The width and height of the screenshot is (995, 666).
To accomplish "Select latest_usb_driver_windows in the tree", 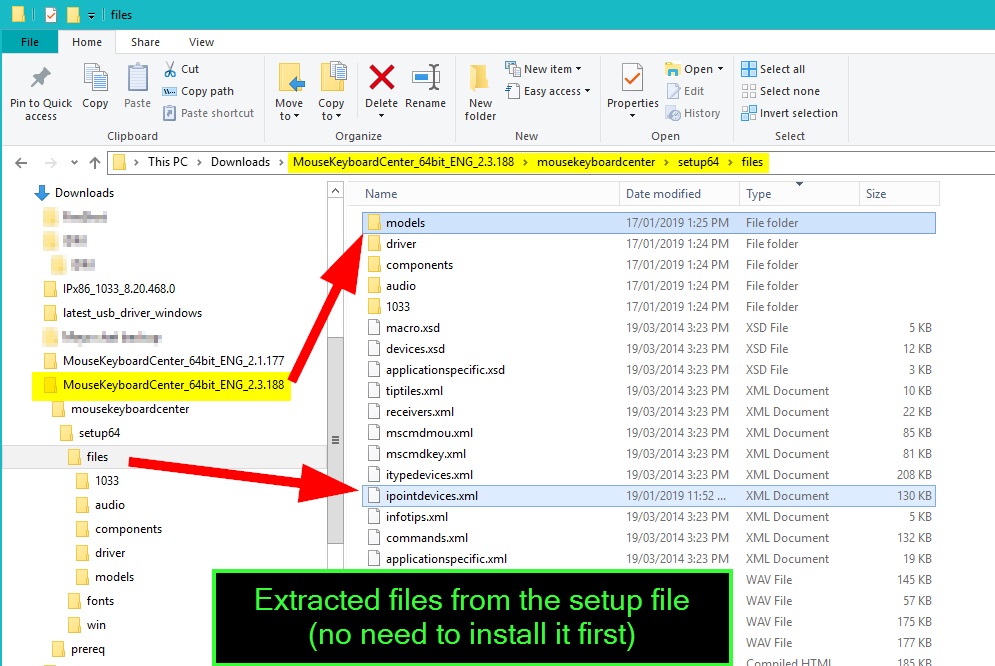I will pyautogui.click(x=132, y=313).
